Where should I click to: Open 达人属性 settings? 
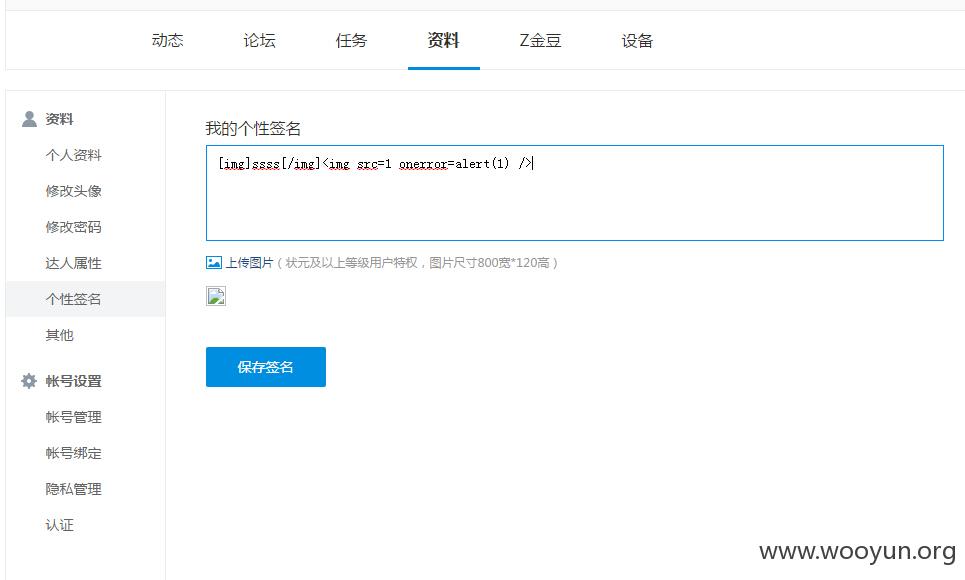point(73,264)
